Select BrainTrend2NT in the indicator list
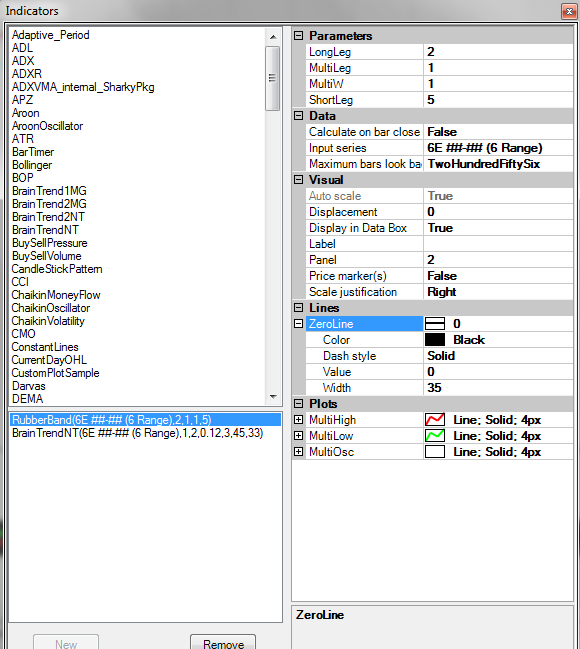The height and width of the screenshot is (649, 580). pyautogui.click(x=48, y=217)
